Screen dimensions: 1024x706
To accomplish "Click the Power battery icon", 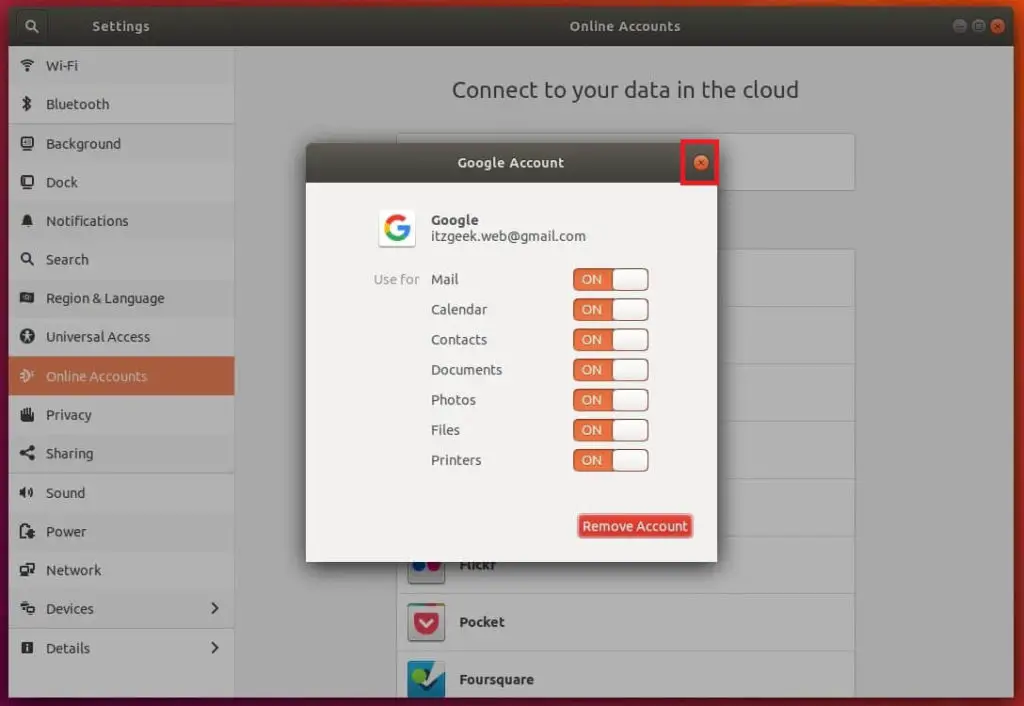I will click(x=27, y=531).
